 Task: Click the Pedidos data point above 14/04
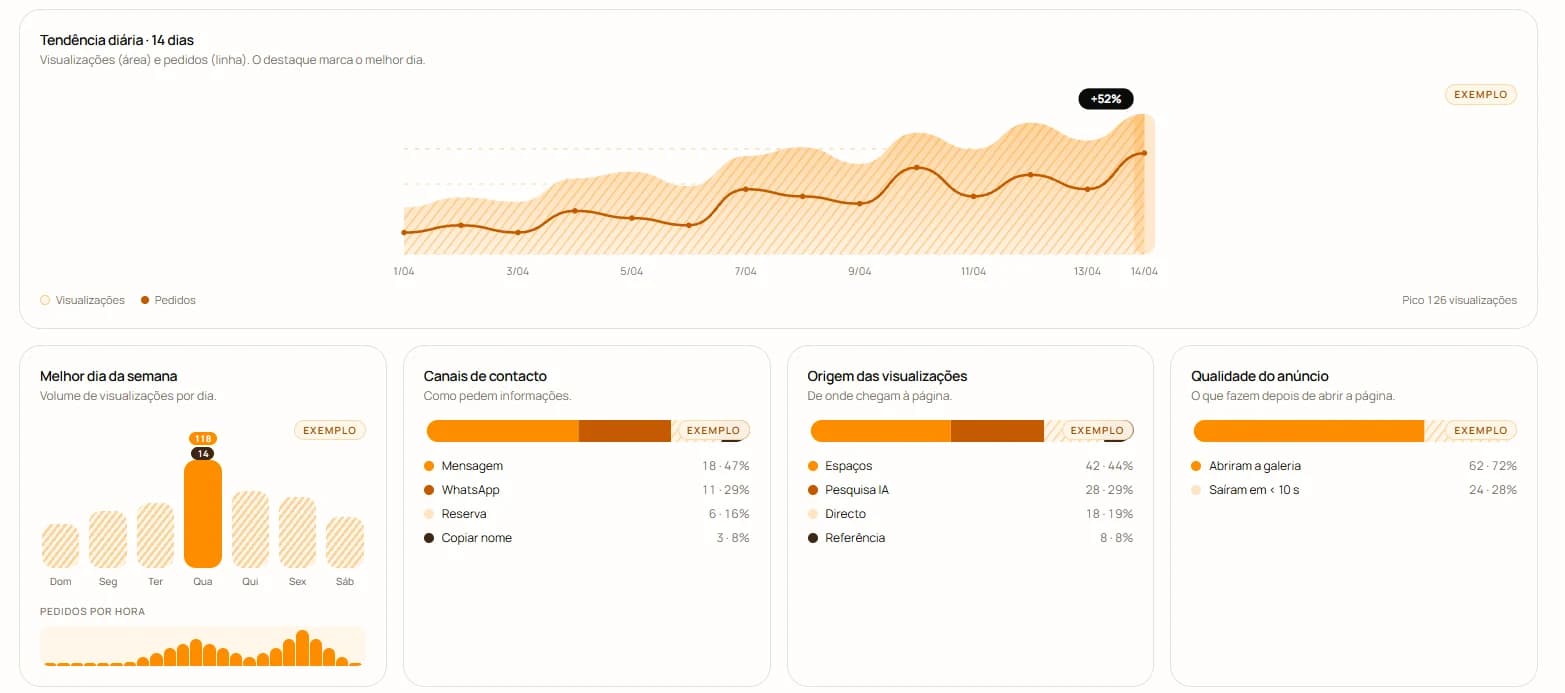coord(1144,153)
